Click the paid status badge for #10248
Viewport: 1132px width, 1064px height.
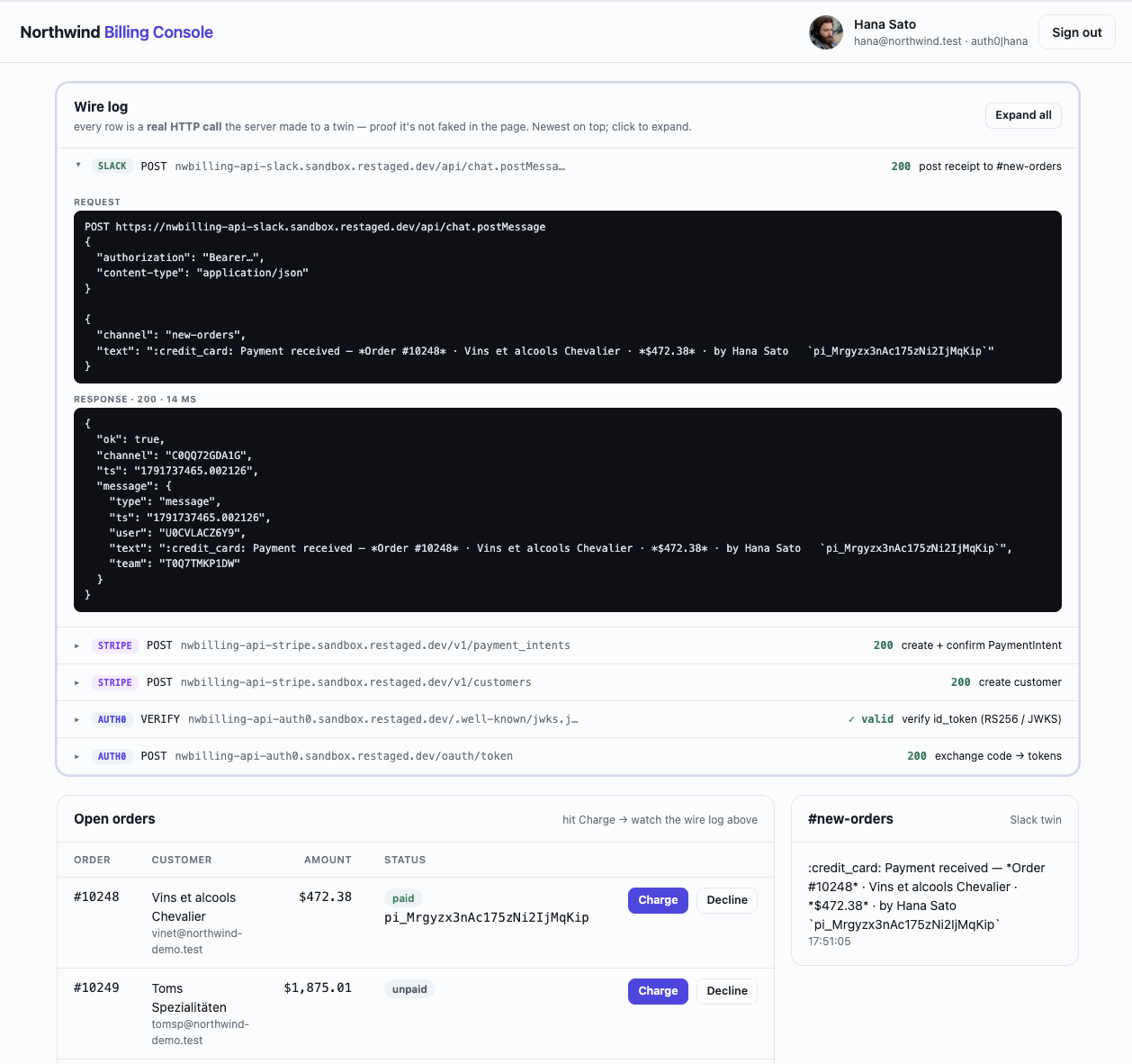coord(403,898)
